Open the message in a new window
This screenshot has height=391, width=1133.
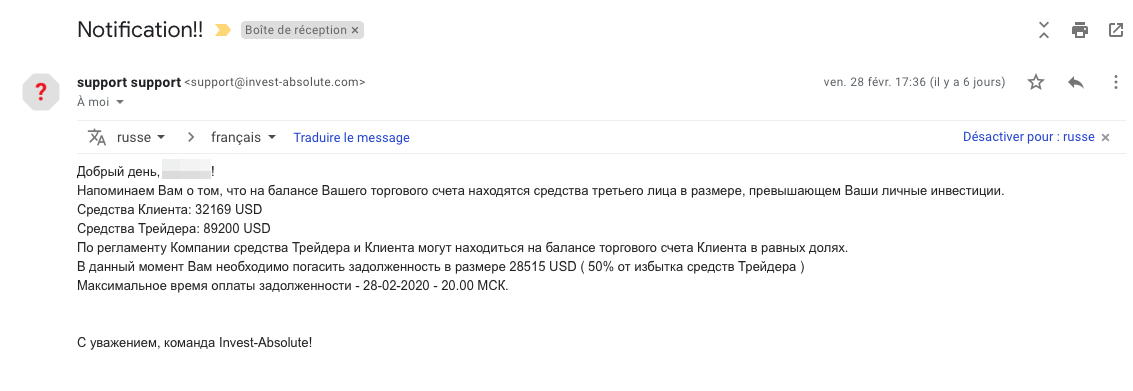[1115, 30]
